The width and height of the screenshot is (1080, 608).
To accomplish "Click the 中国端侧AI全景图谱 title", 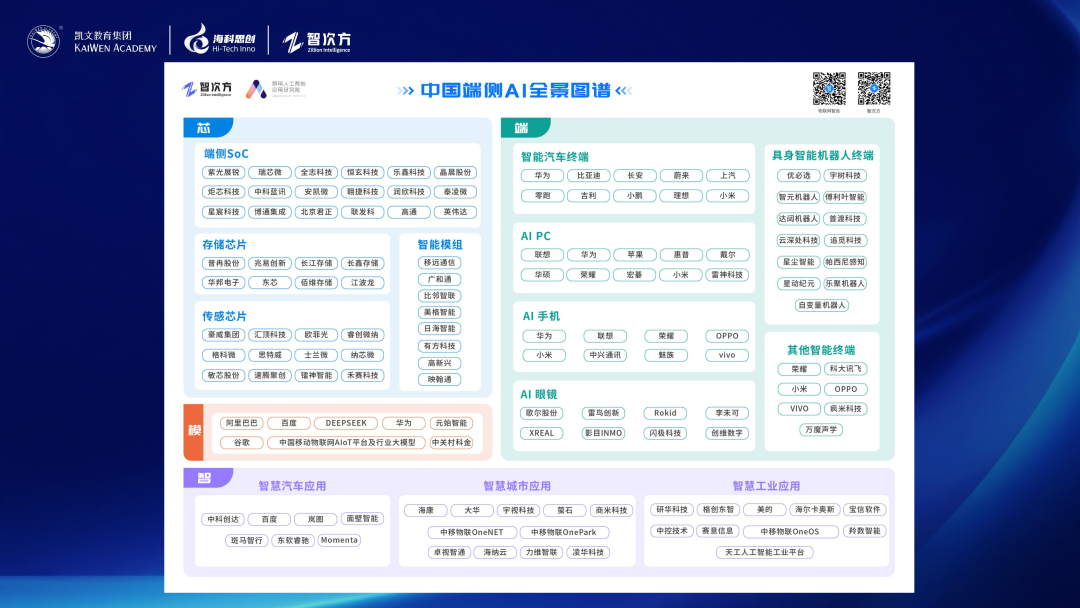I will (515, 91).
